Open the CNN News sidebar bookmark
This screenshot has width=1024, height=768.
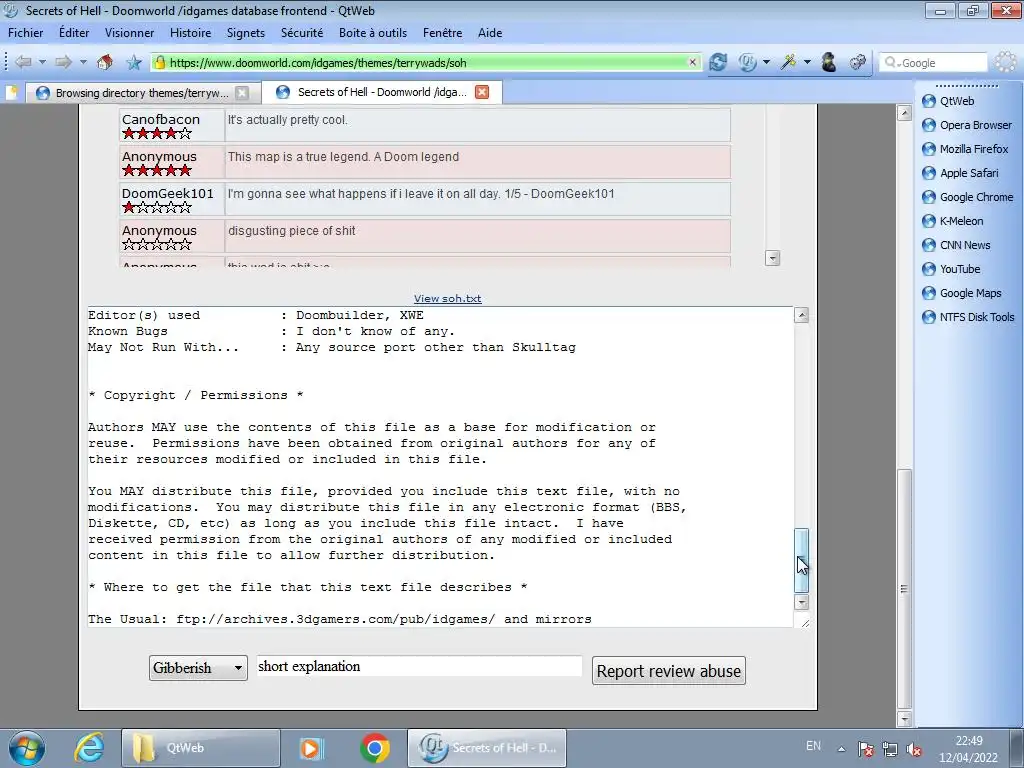pyautogui.click(x=956, y=246)
